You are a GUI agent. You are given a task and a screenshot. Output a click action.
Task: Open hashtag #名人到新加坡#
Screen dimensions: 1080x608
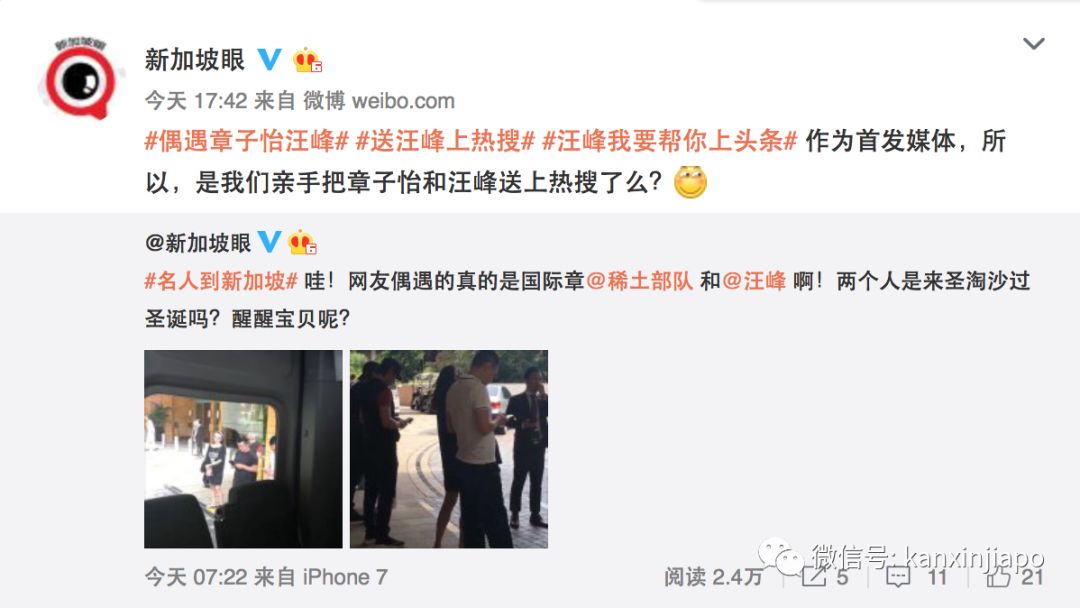221,281
